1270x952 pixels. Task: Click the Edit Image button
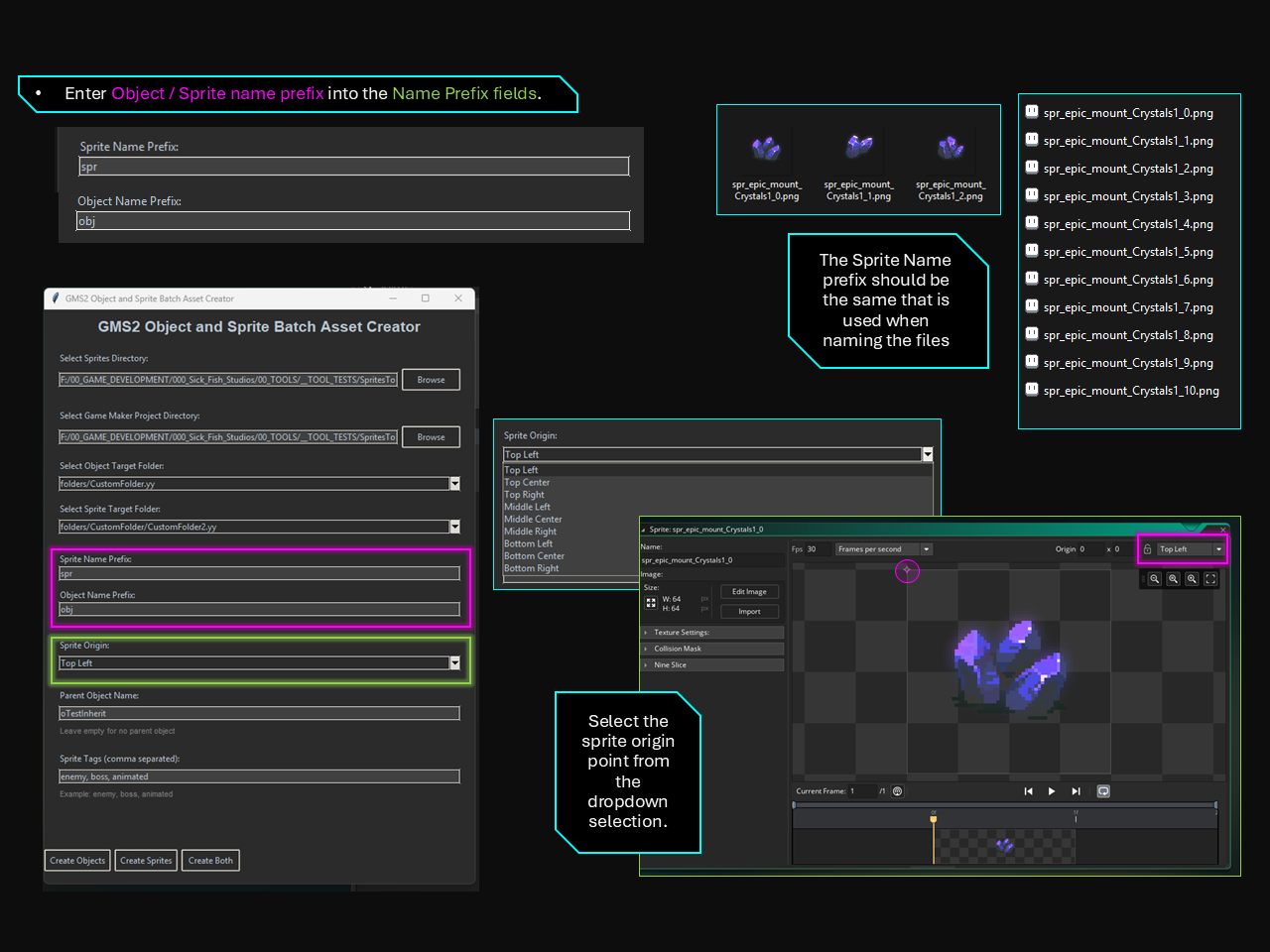[749, 592]
